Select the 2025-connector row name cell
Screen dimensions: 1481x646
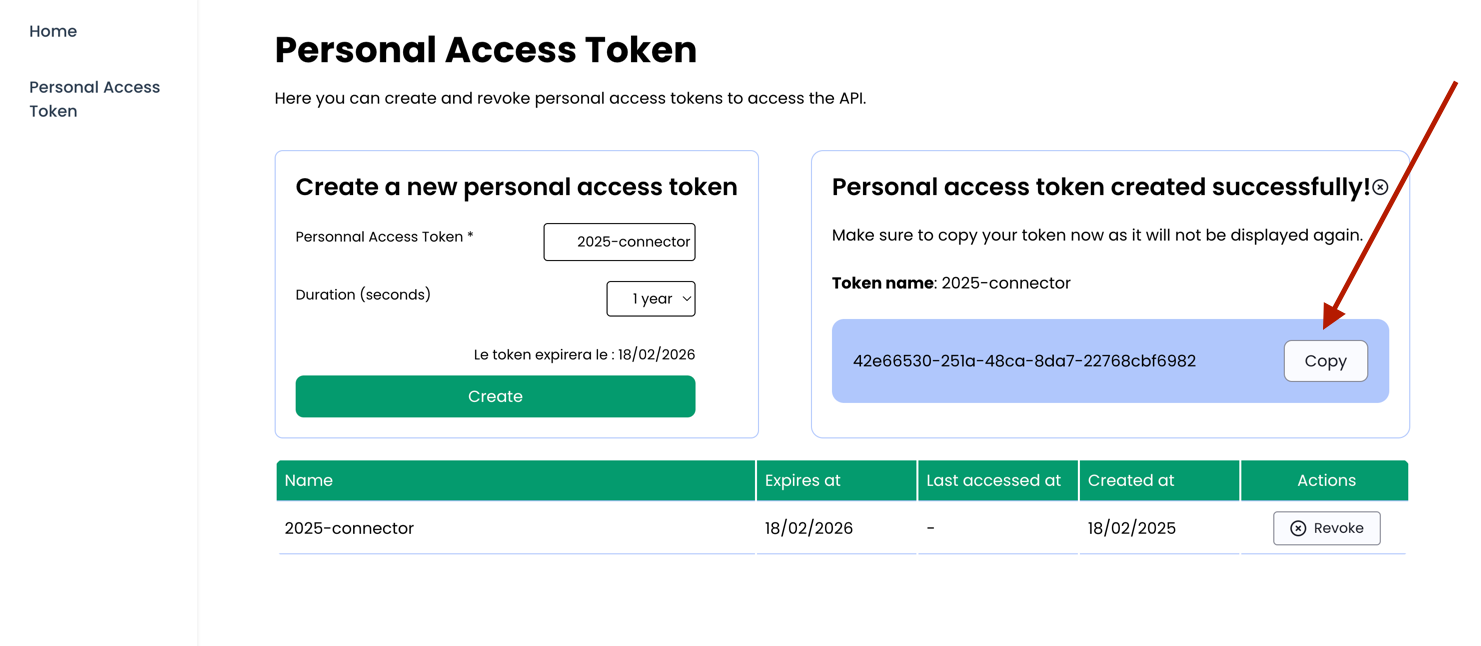pos(349,529)
